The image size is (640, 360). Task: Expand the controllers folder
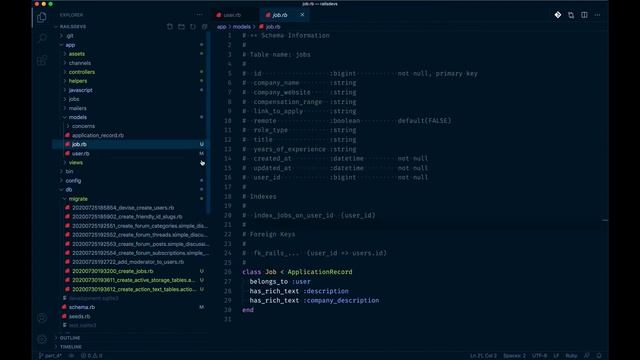point(82,72)
